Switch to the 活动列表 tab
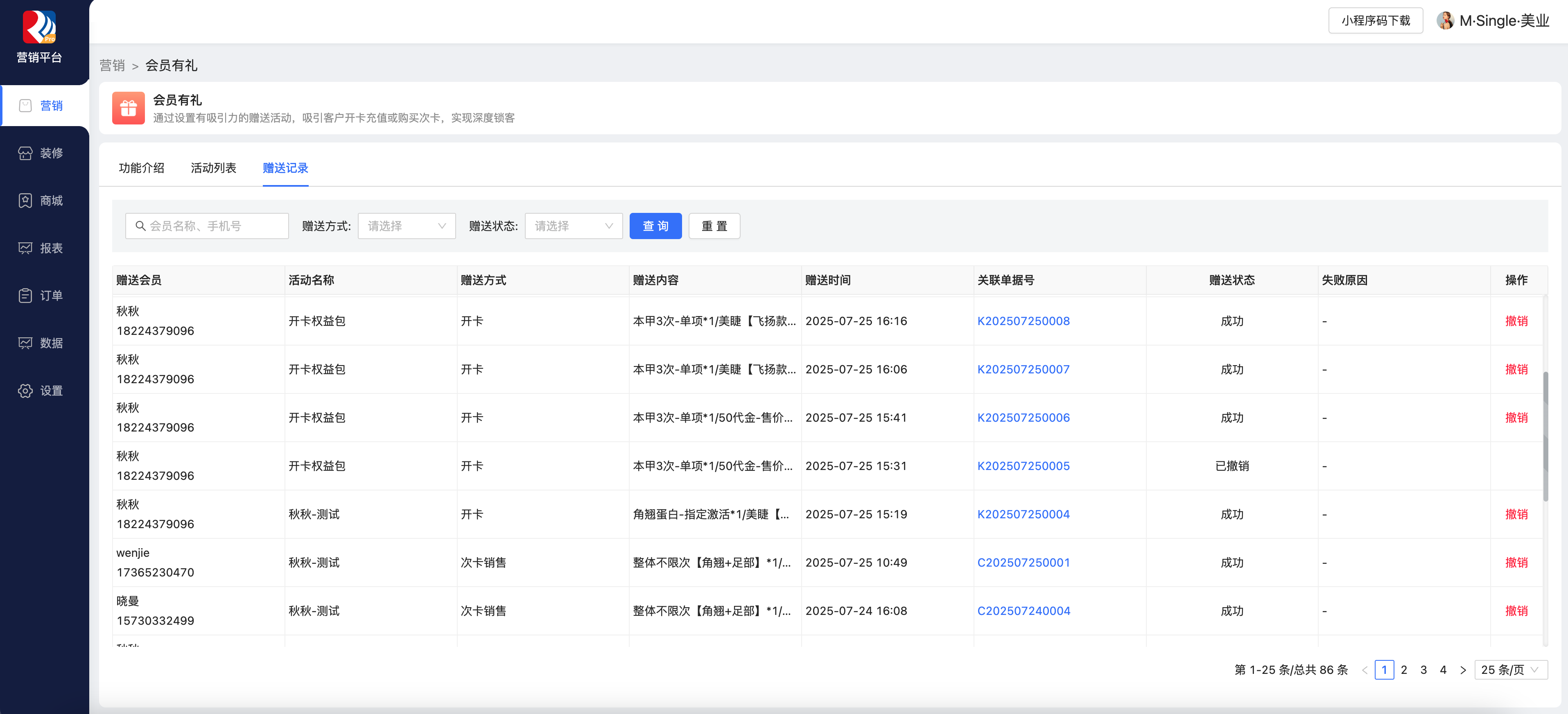Viewport: 1568px width, 714px height. coord(213,168)
